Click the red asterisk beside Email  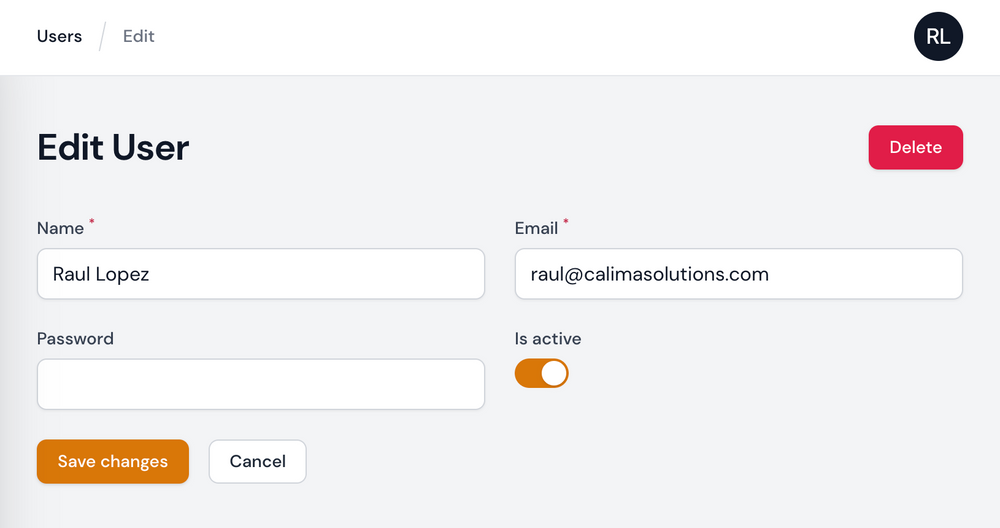pos(566,223)
